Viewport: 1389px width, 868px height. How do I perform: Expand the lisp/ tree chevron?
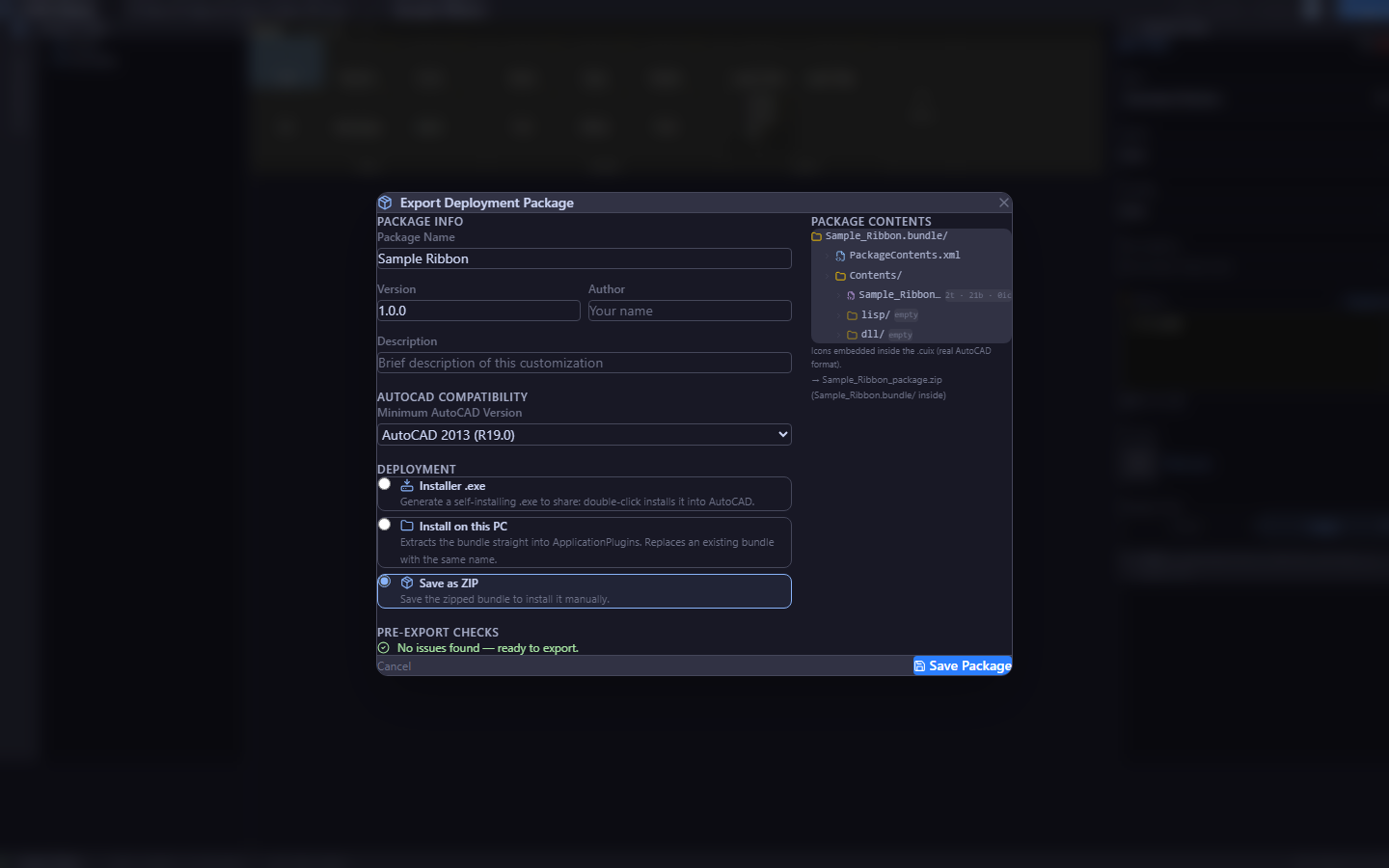click(838, 315)
